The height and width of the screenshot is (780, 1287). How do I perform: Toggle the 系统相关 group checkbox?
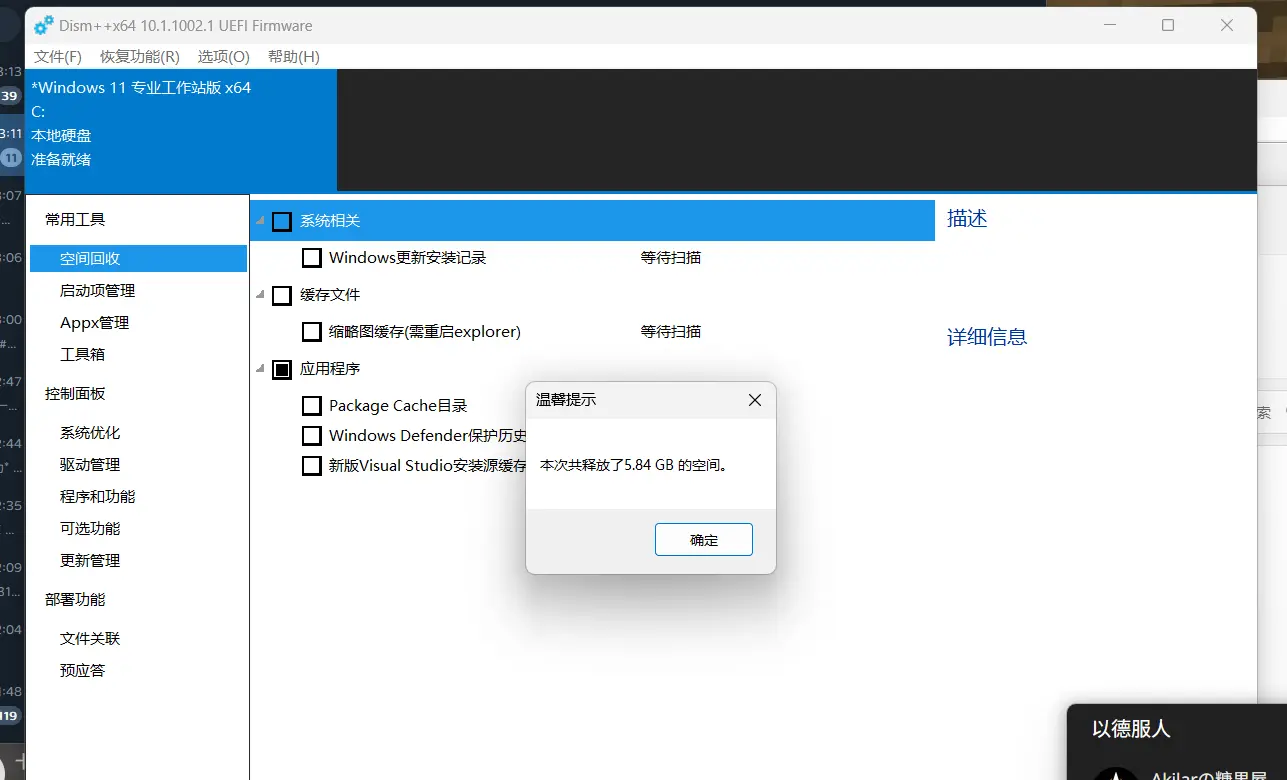282,221
